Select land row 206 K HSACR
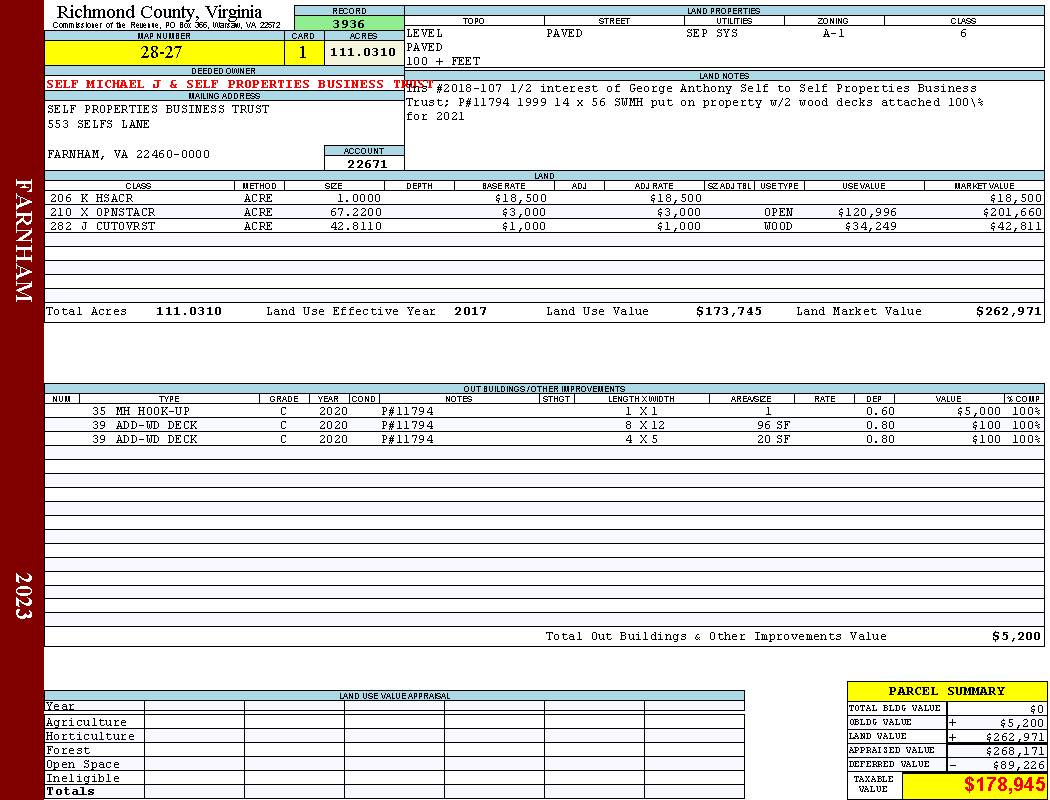Screen dimensions: 1050x800 (544, 198)
